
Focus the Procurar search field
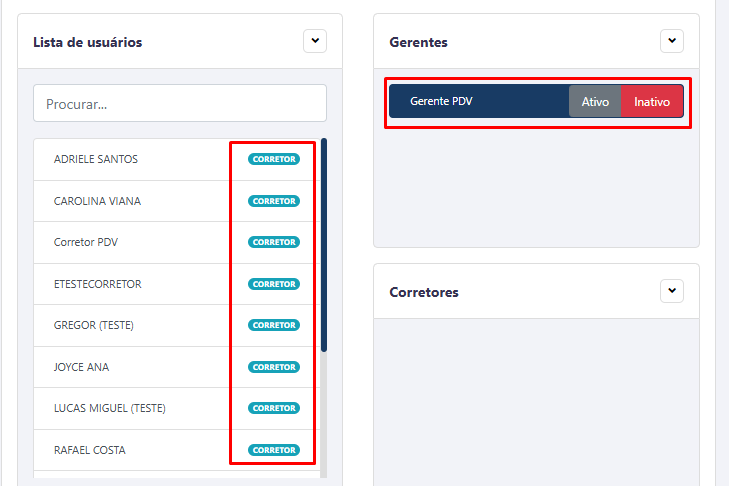pyautogui.click(x=180, y=103)
